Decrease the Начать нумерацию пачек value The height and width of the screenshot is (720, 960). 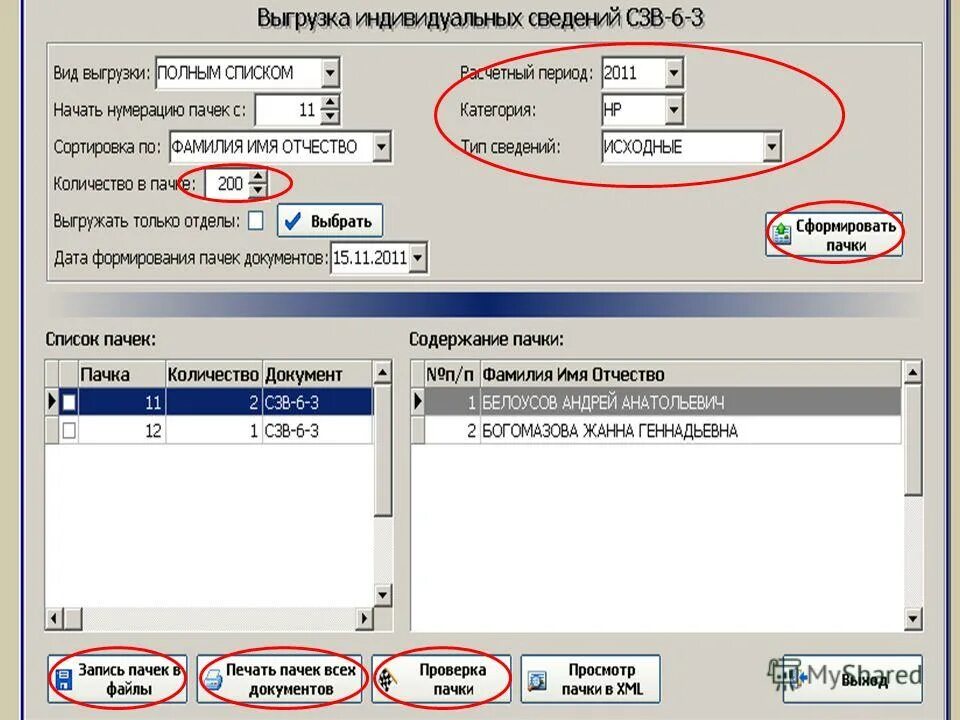(330, 116)
